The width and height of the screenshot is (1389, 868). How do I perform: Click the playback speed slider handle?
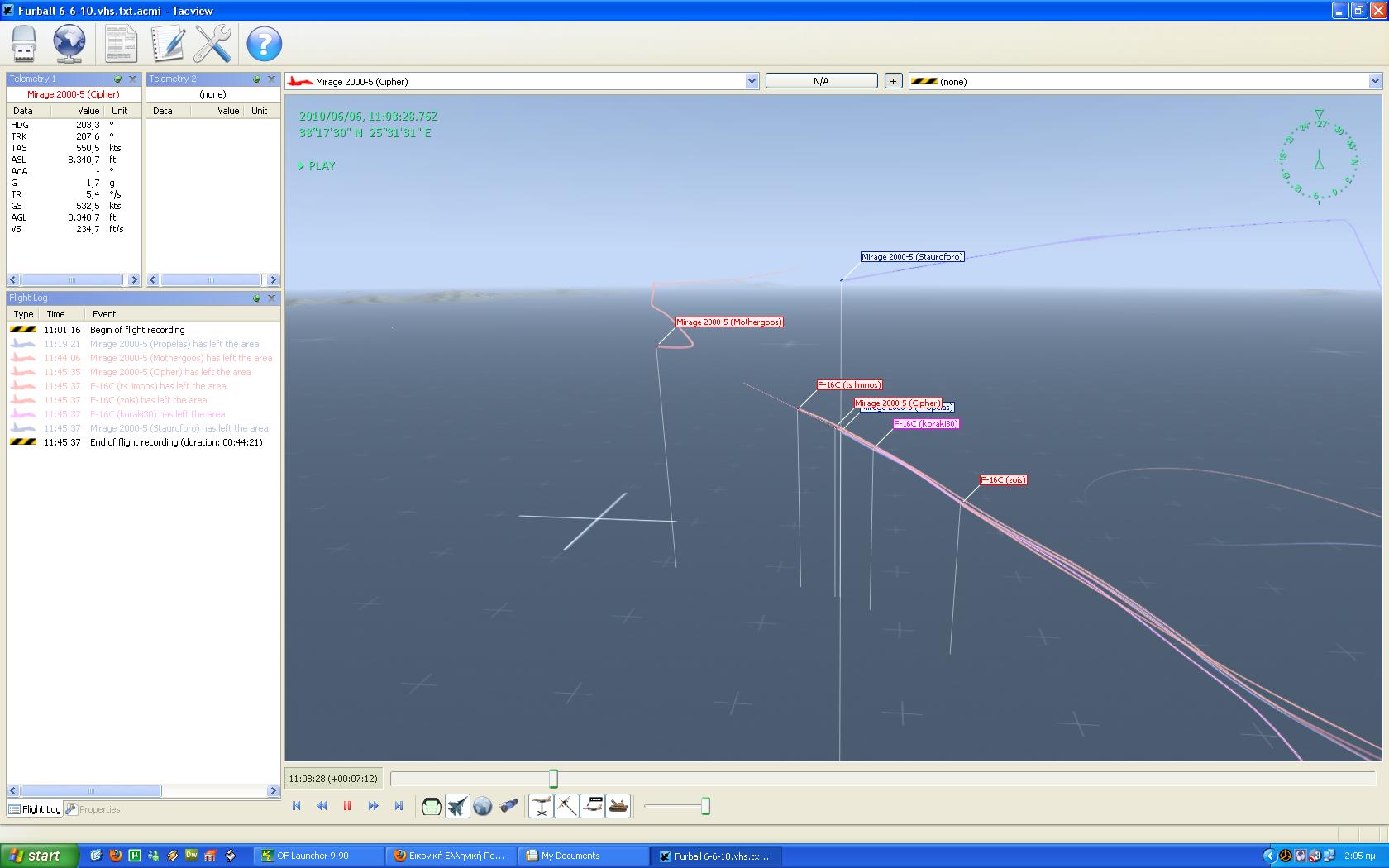pos(705,806)
